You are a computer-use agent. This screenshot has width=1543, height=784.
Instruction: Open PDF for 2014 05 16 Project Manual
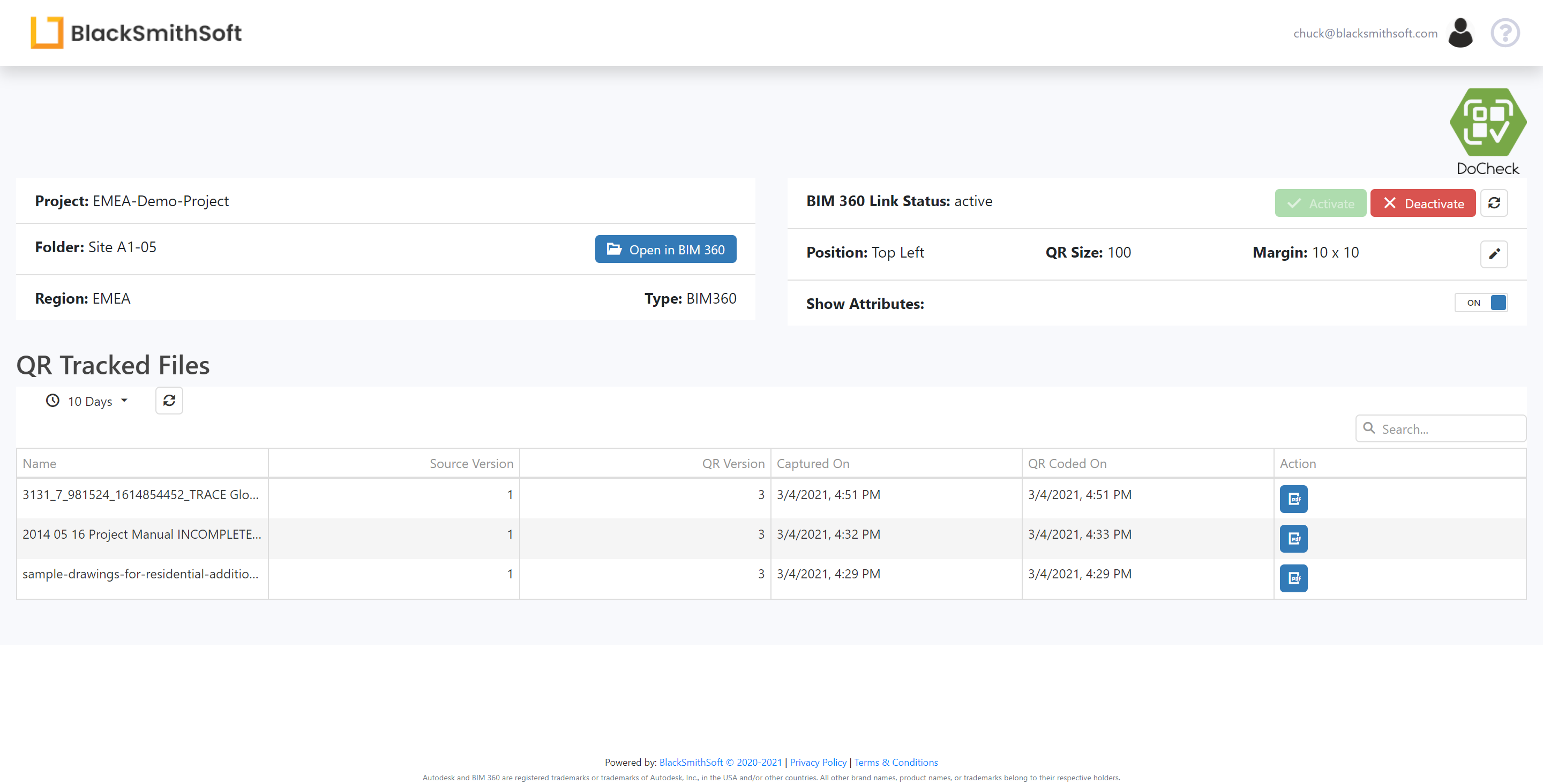click(1293, 538)
